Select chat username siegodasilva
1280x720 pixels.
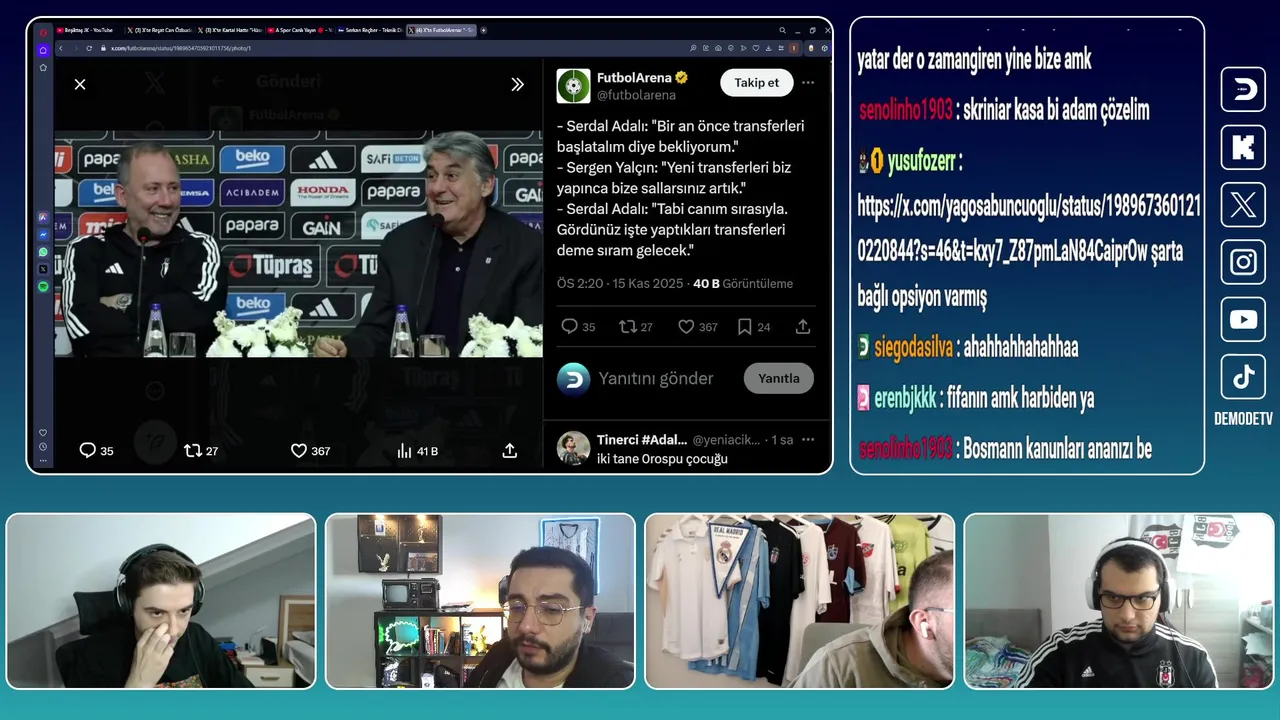[914, 348]
